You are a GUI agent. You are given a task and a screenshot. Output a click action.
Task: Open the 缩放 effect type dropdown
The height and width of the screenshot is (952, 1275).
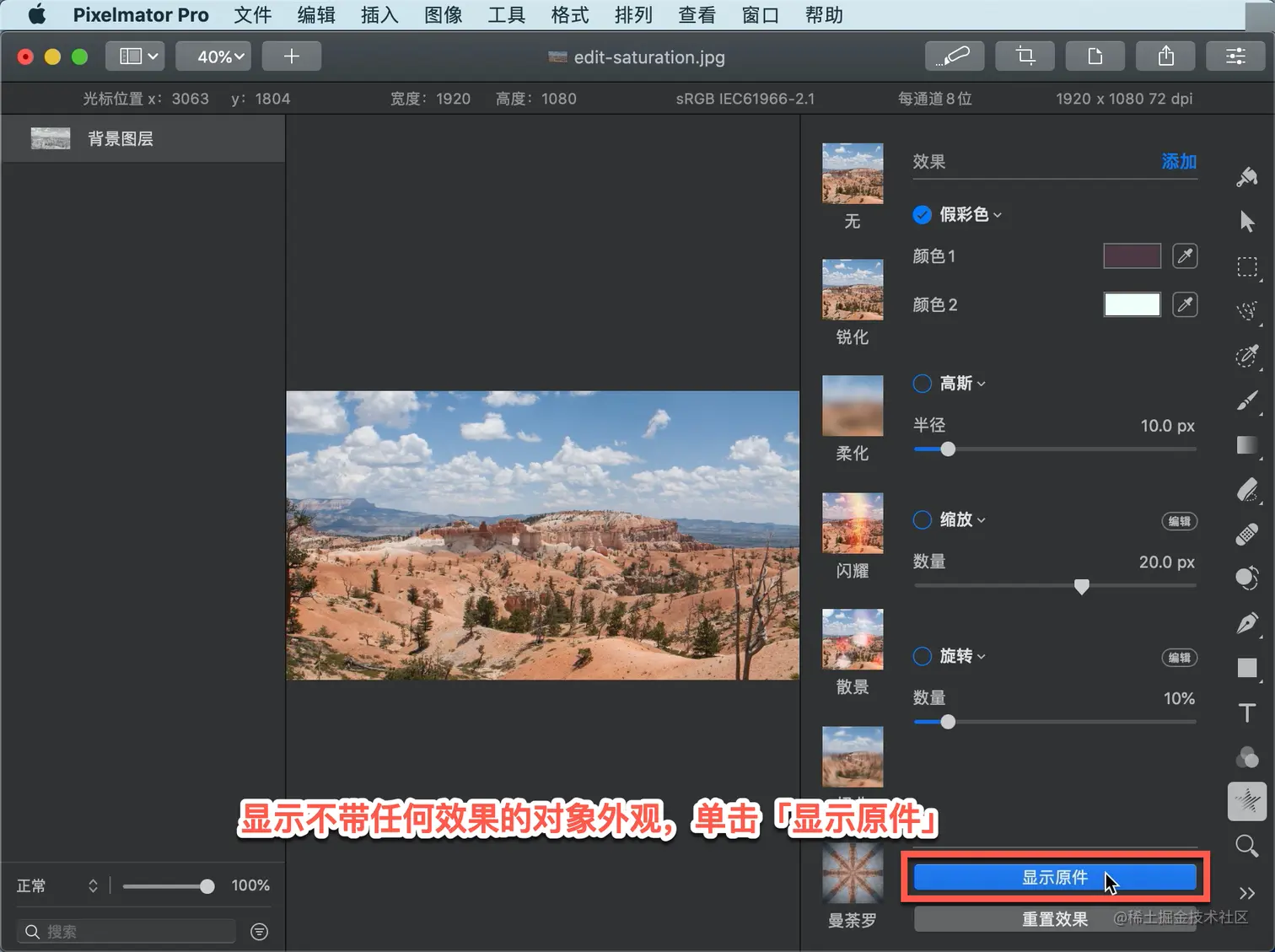point(962,520)
